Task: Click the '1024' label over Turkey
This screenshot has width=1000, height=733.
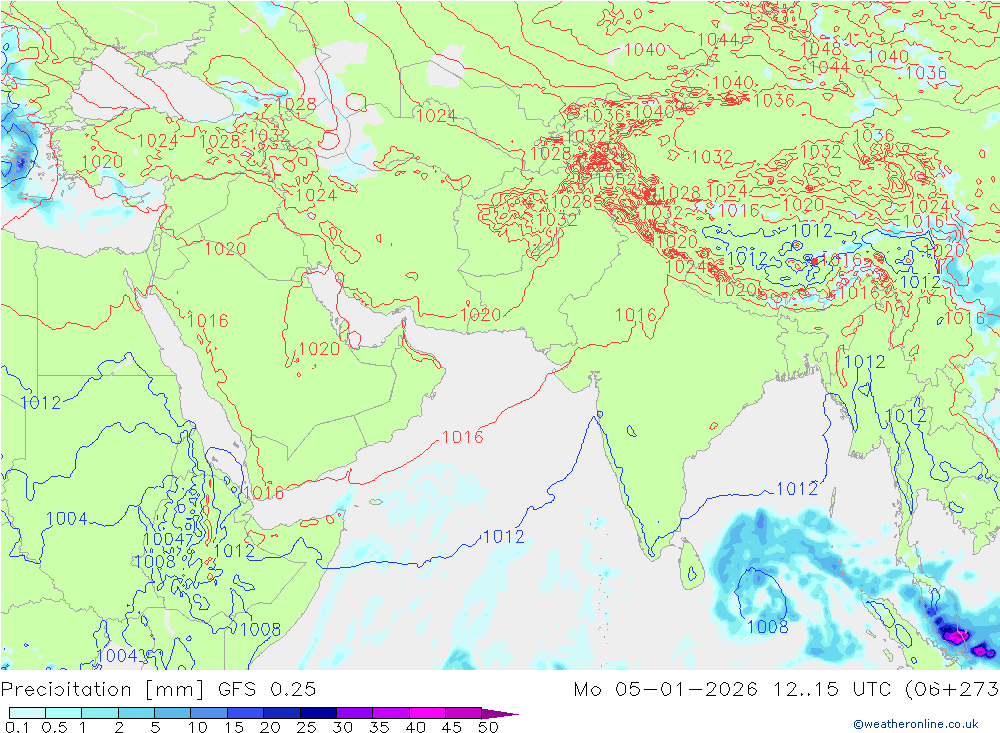Action: tap(157, 140)
